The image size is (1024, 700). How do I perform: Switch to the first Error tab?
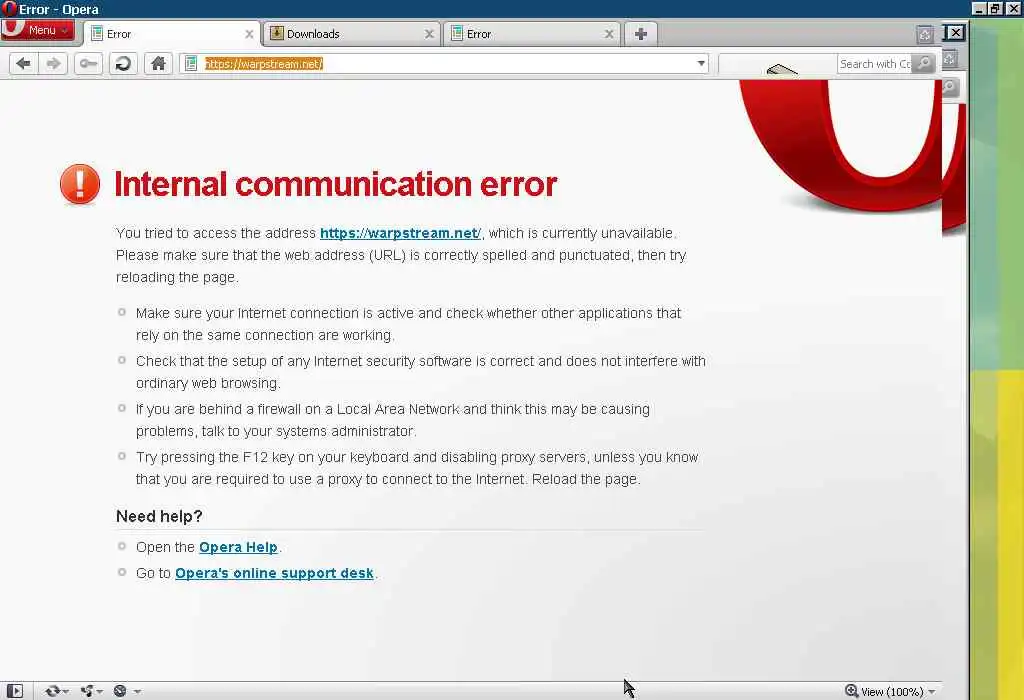pyautogui.click(x=172, y=34)
